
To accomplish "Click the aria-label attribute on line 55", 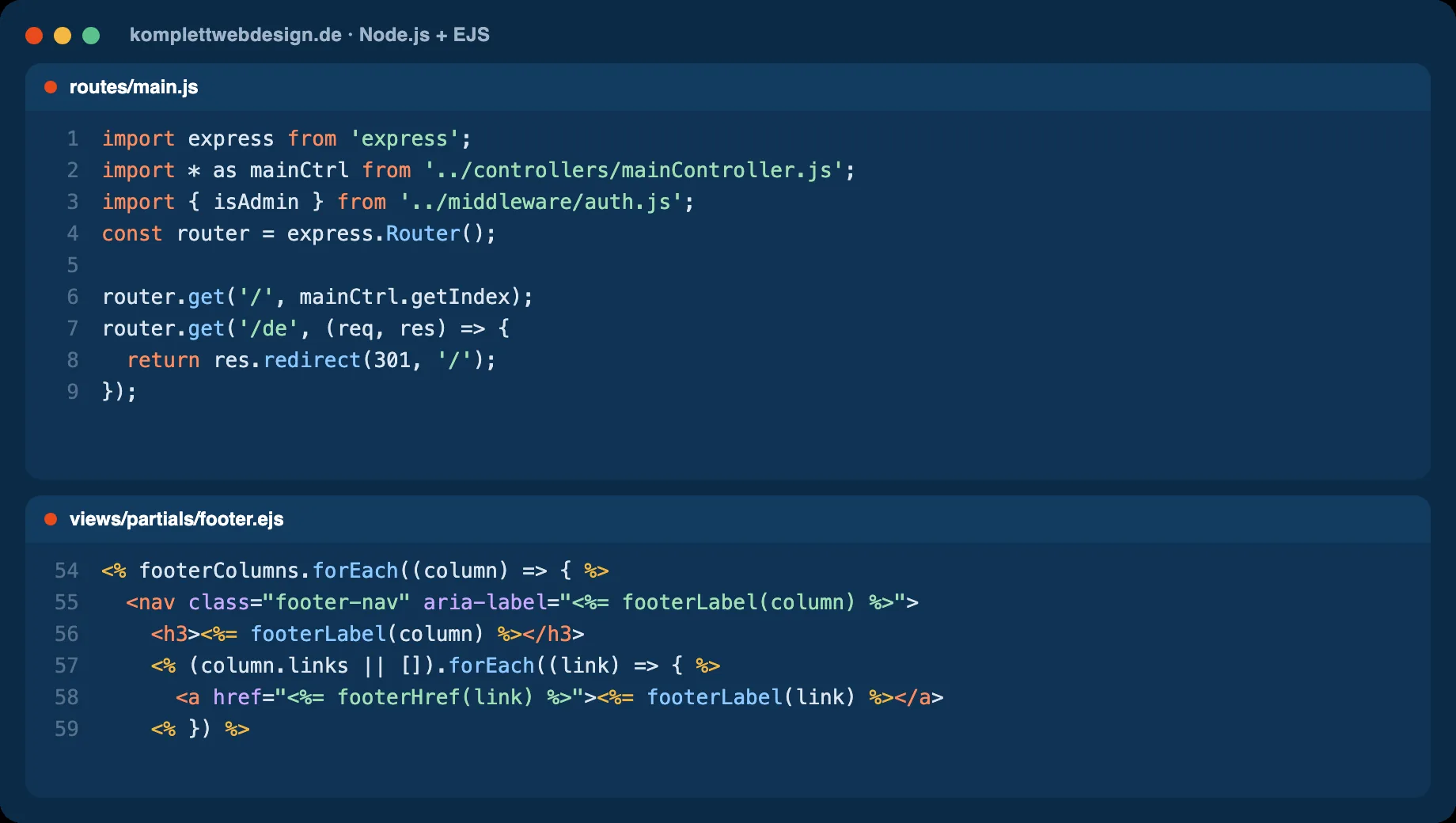I will [x=484, y=602].
